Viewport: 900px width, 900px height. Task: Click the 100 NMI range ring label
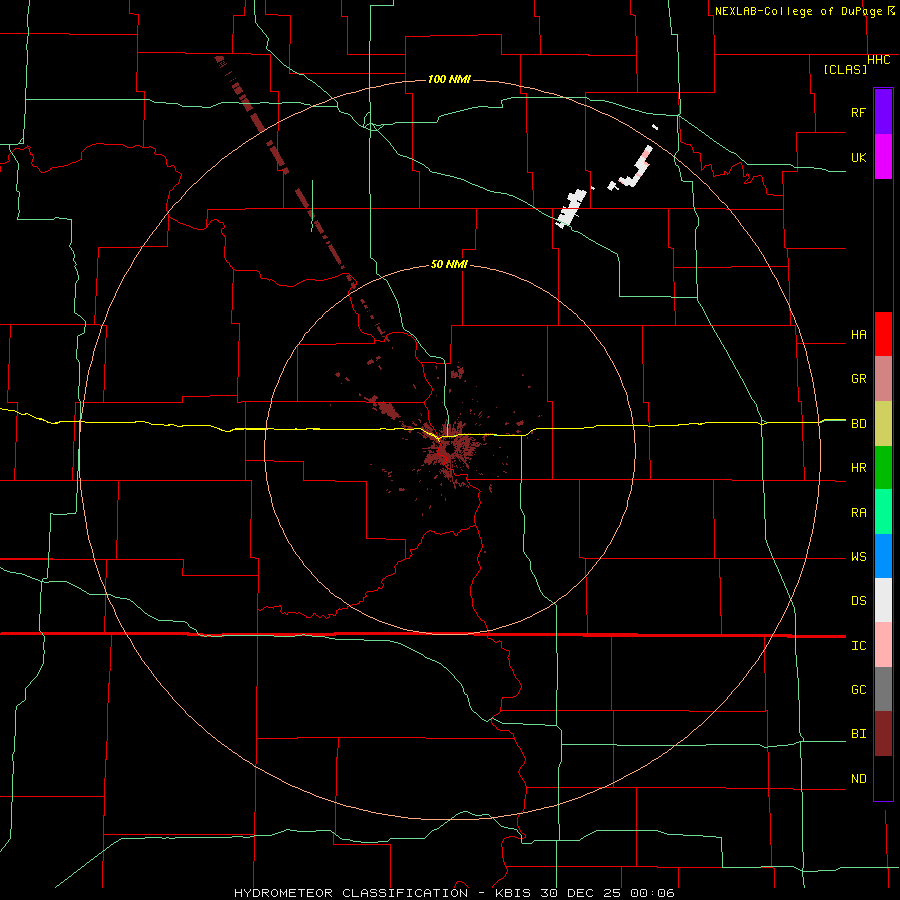coord(449,79)
